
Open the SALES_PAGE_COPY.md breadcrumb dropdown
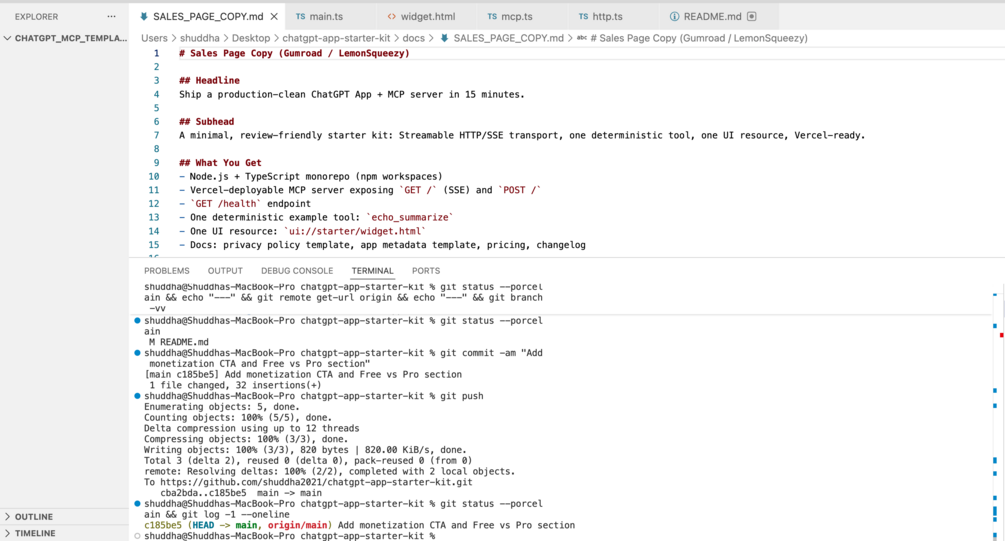coord(508,38)
